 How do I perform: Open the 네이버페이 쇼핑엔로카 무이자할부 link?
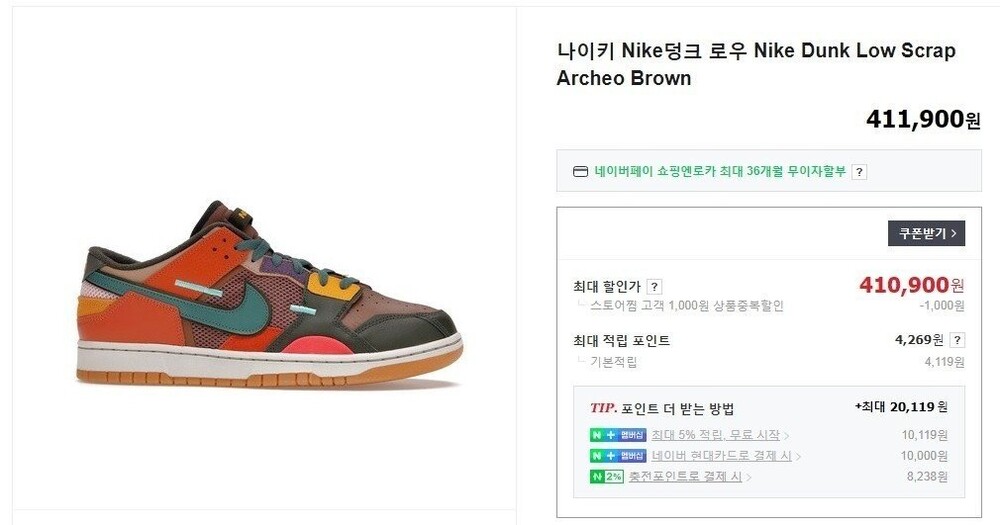tap(720, 171)
